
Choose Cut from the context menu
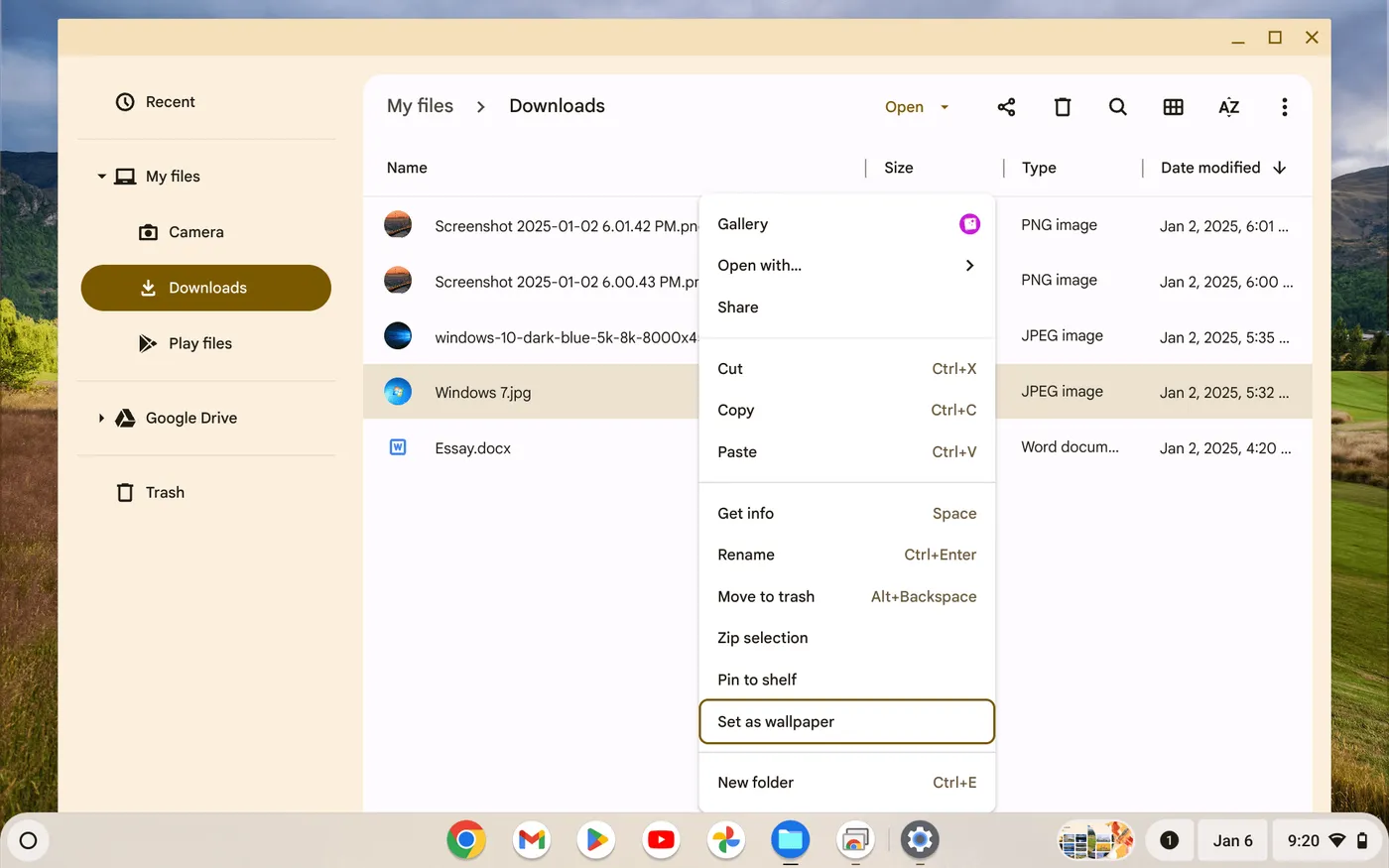(x=847, y=369)
